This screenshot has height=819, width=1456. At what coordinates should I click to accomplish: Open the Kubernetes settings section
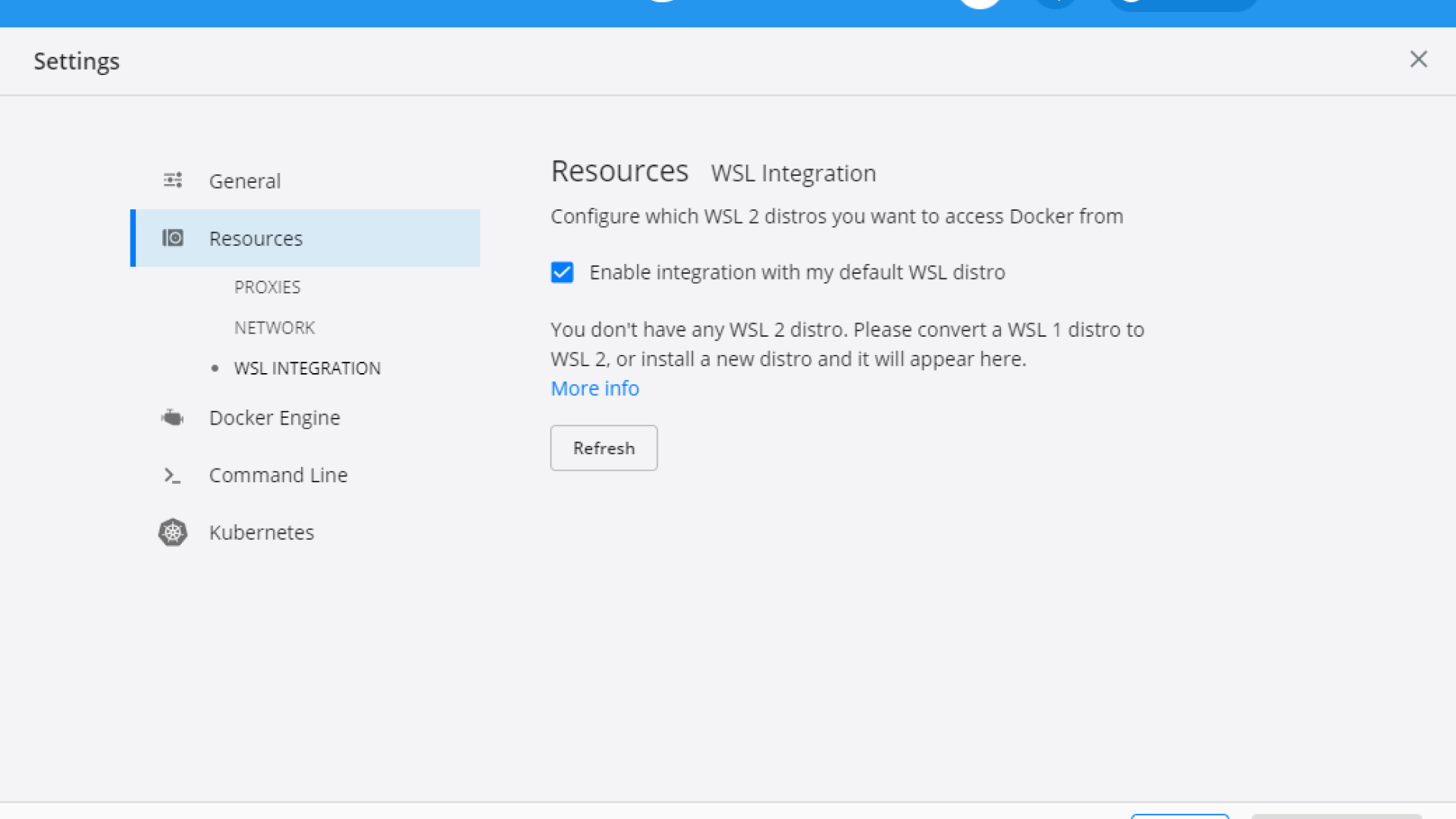click(x=262, y=532)
